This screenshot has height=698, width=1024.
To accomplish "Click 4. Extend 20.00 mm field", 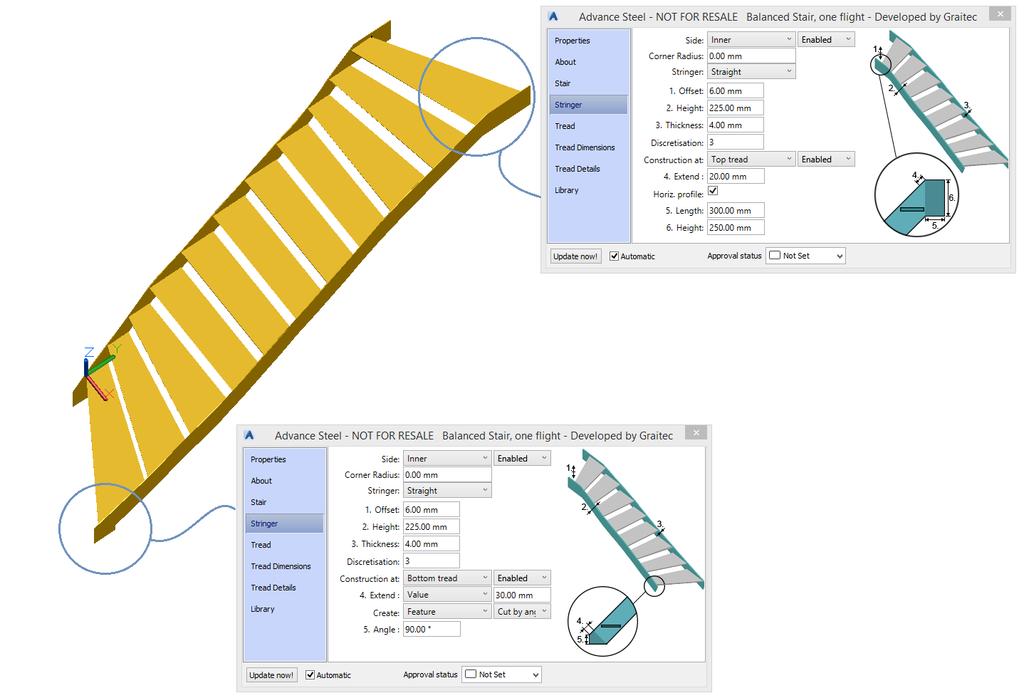I will 735,177.
